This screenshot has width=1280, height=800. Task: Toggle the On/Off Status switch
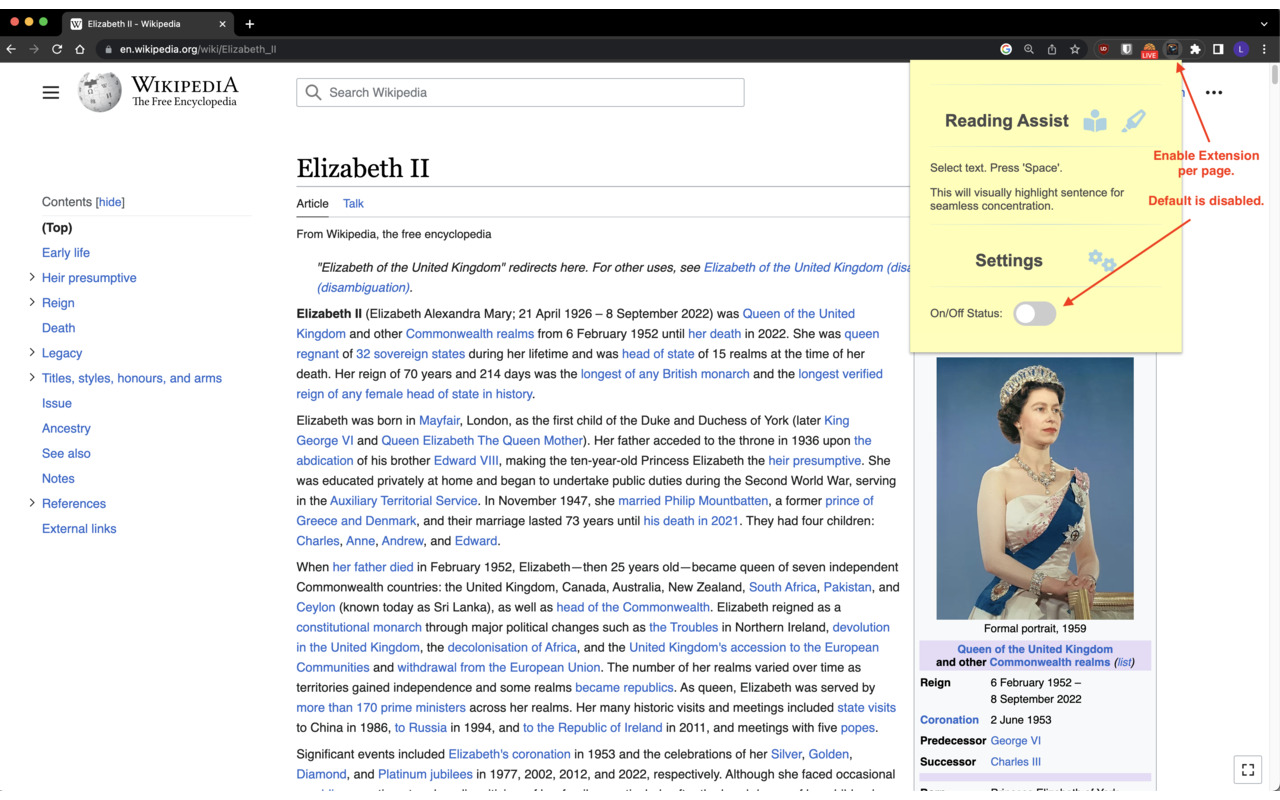click(x=1034, y=313)
